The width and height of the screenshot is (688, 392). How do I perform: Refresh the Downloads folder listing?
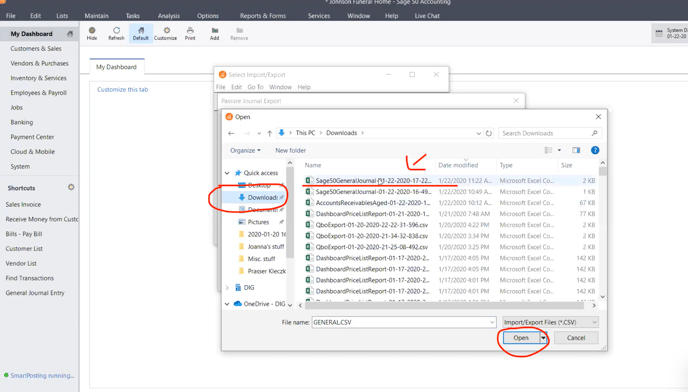pyautogui.click(x=489, y=133)
